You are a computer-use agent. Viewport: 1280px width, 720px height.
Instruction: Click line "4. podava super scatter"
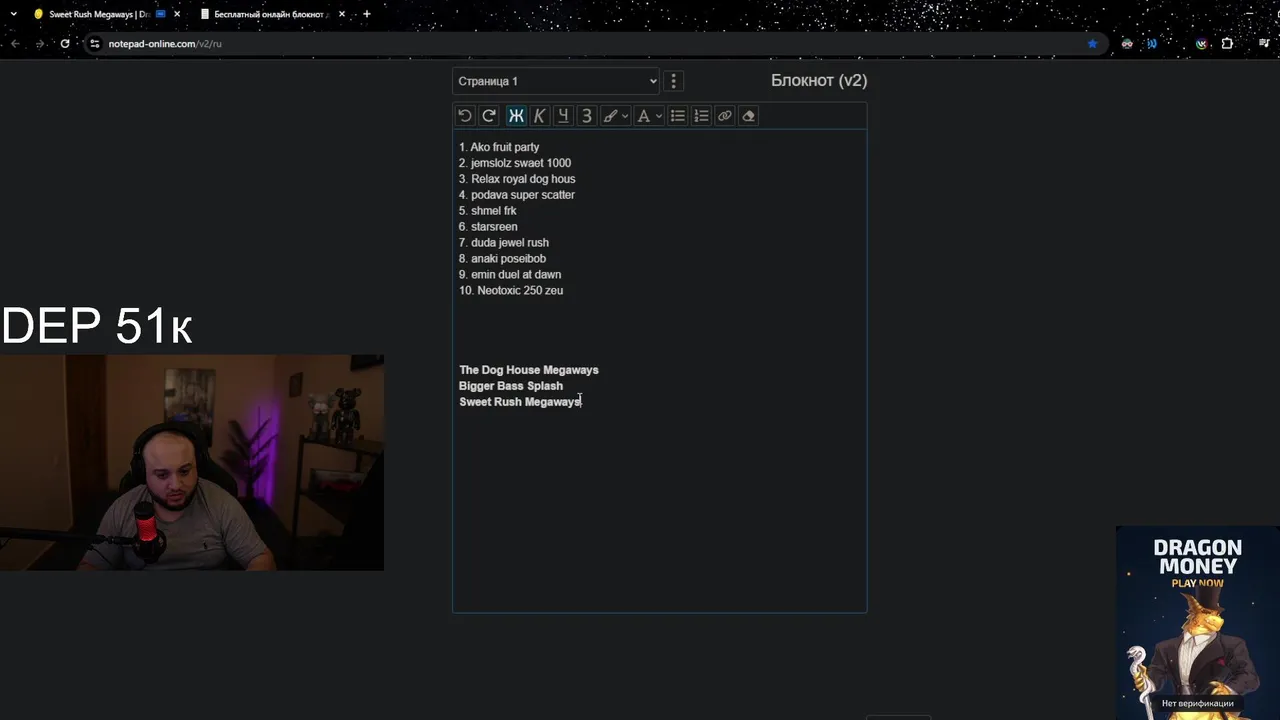(x=517, y=195)
